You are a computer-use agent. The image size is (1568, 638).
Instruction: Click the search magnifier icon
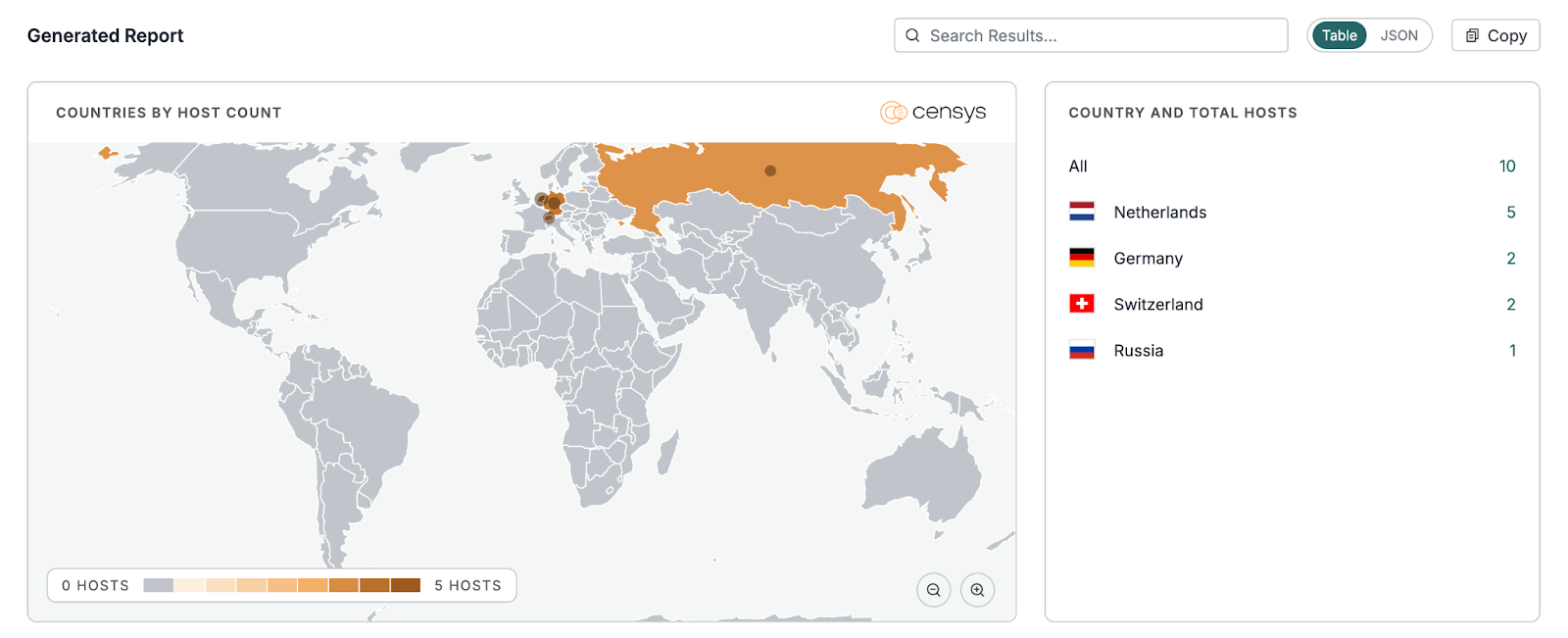point(912,35)
